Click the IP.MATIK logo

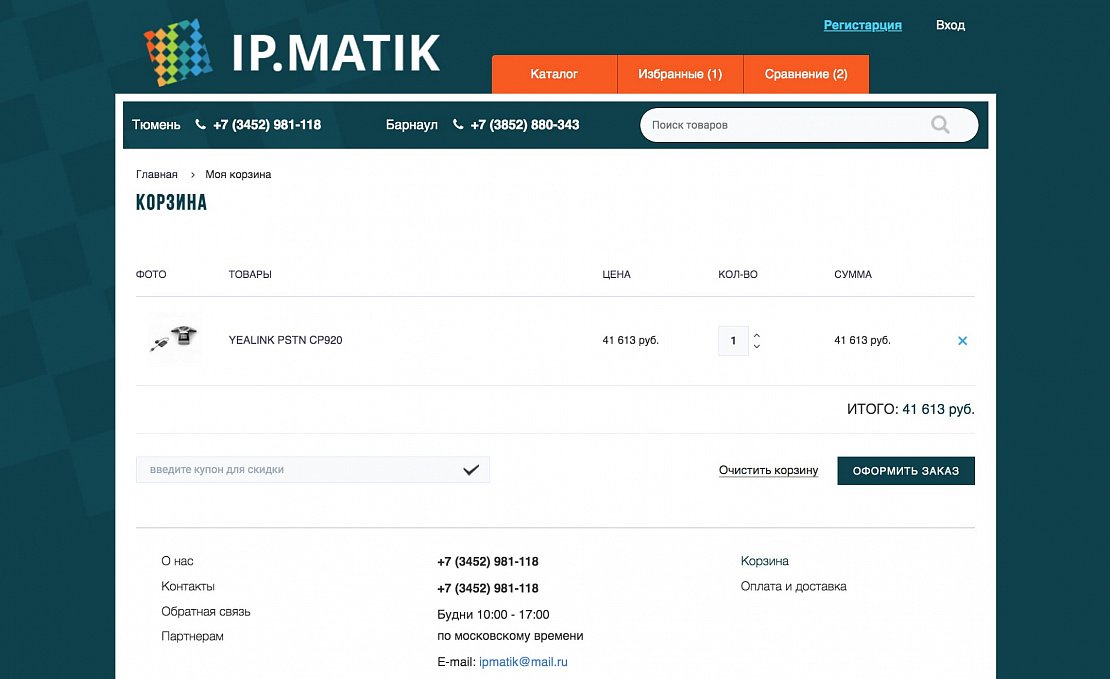(291, 53)
